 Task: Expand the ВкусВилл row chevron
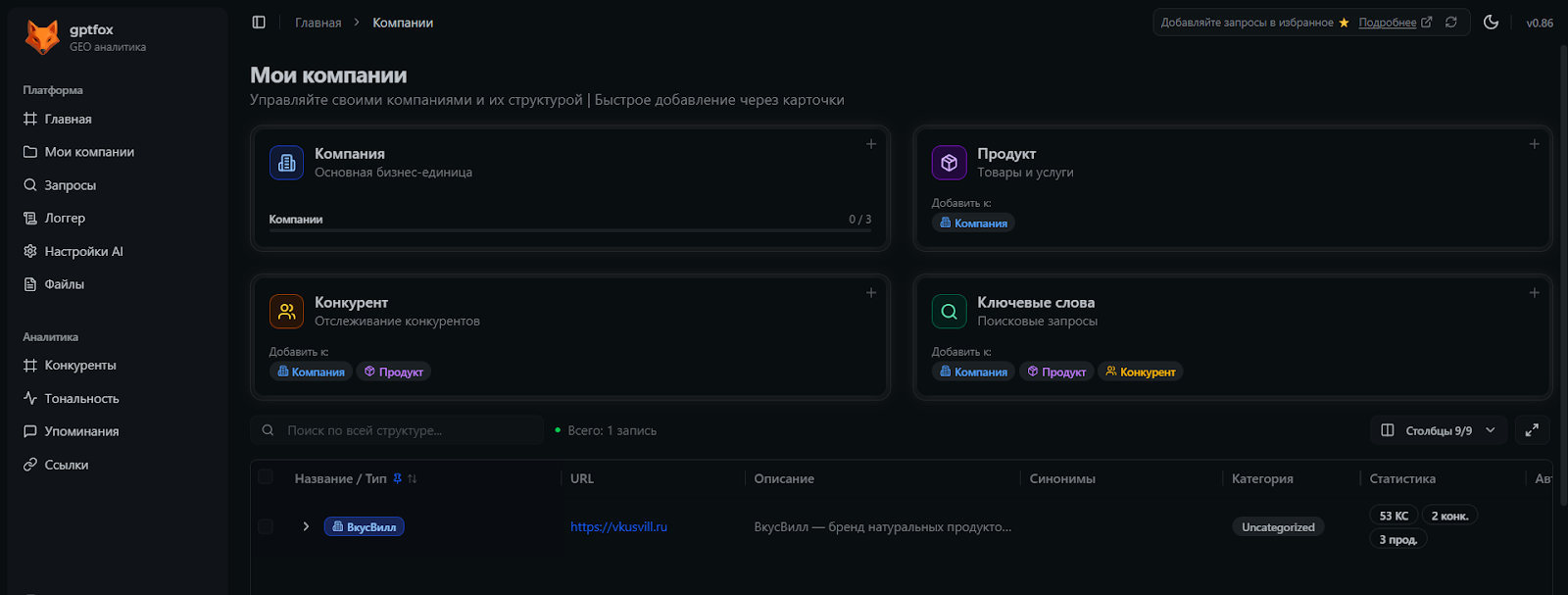(x=306, y=527)
